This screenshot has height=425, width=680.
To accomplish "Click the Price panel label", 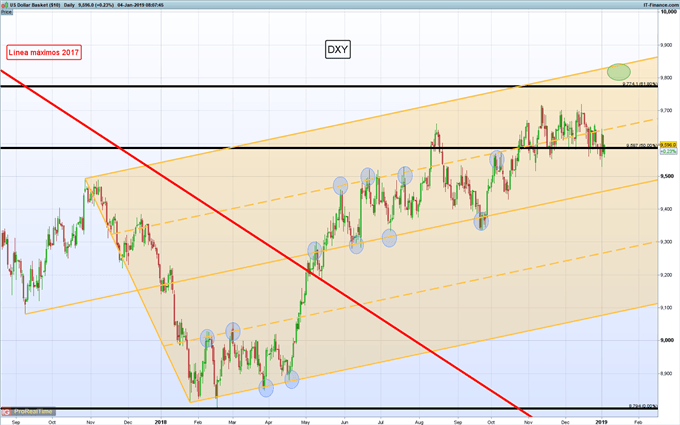I will (x=6, y=12).
